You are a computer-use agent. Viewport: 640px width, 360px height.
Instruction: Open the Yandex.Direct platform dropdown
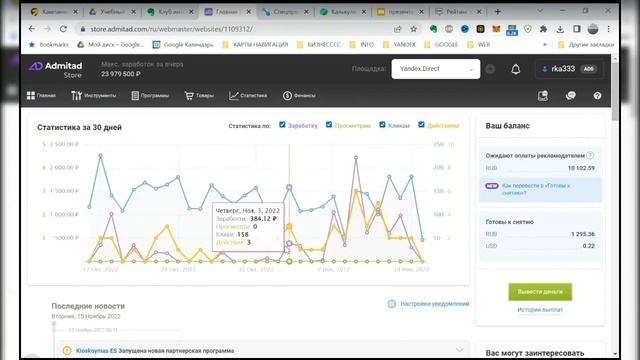point(436,69)
